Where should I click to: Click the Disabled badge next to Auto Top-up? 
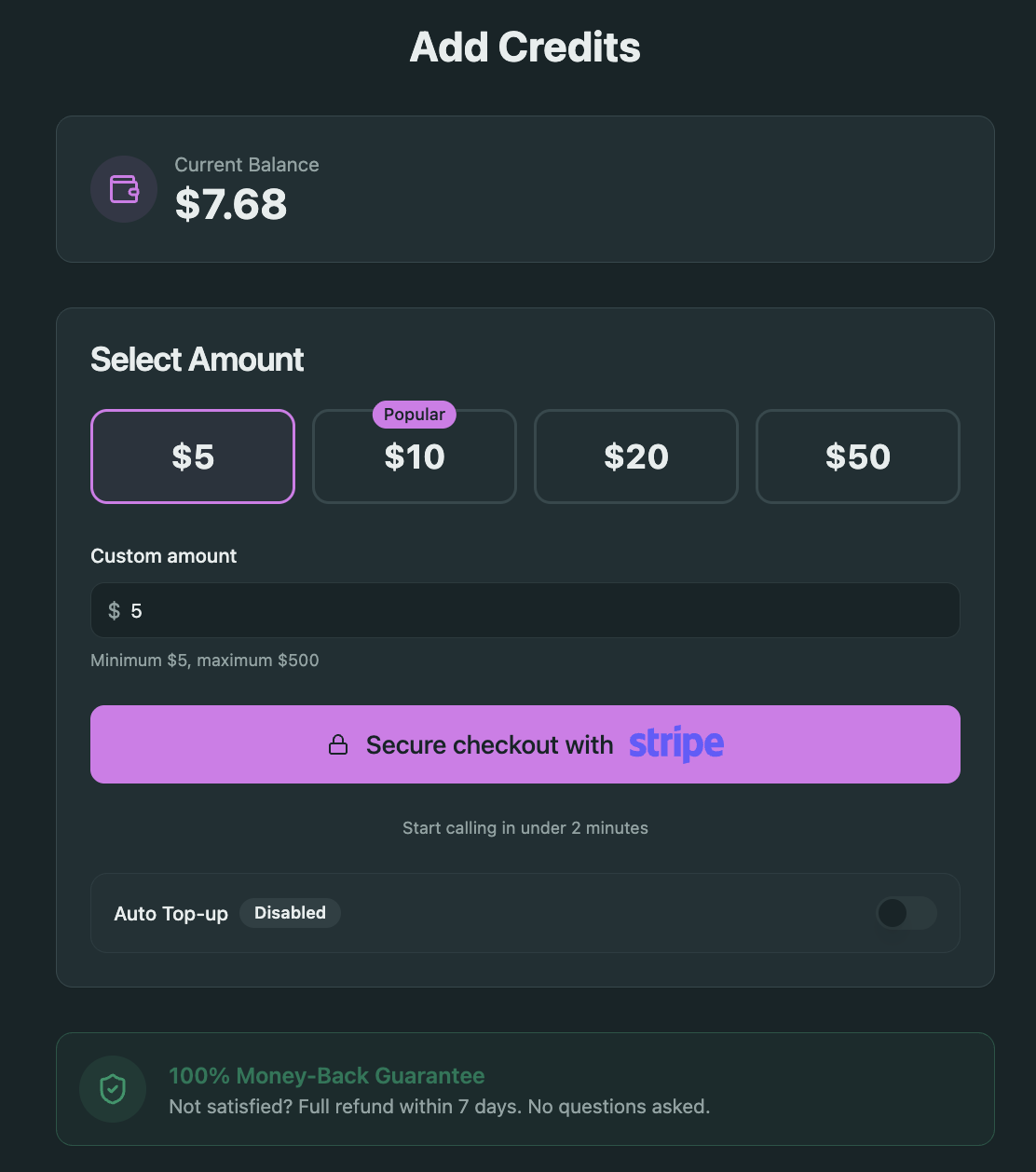(x=290, y=913)
